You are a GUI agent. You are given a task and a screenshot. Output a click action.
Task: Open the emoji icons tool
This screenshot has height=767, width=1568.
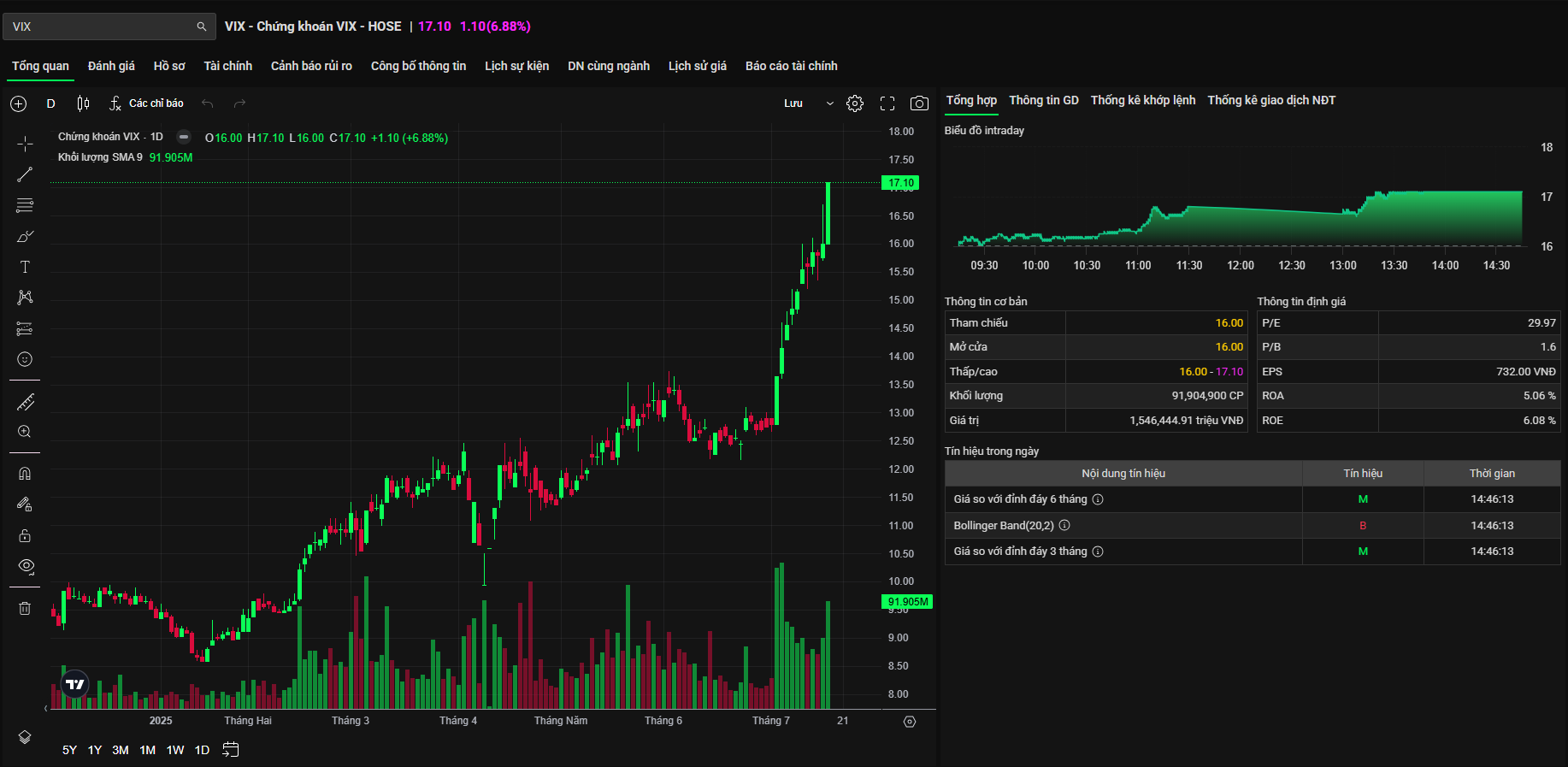coord(25,359)
